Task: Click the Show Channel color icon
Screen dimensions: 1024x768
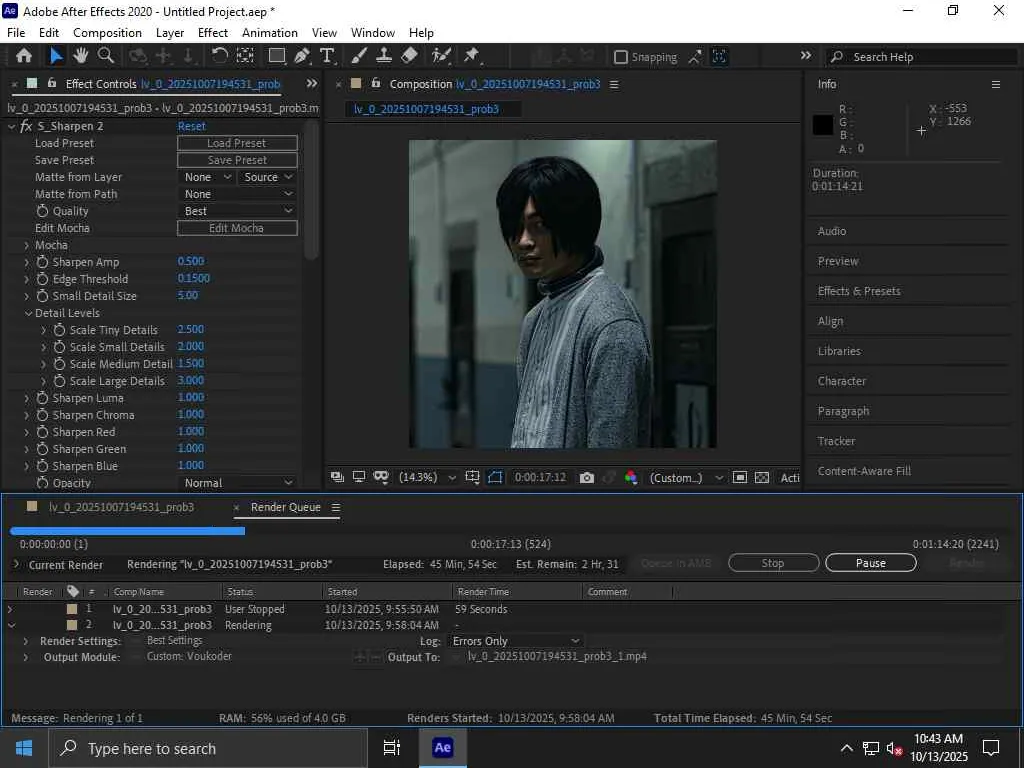Action: 631,478
